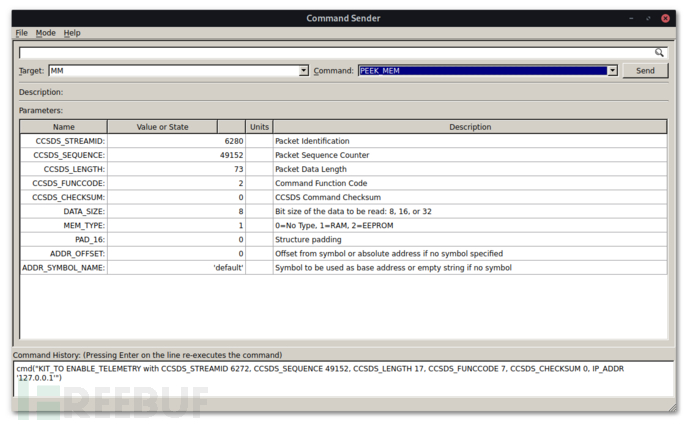Click the Value or State column header
The width and height of the screenshot is (690, 427).
[162, 127]
